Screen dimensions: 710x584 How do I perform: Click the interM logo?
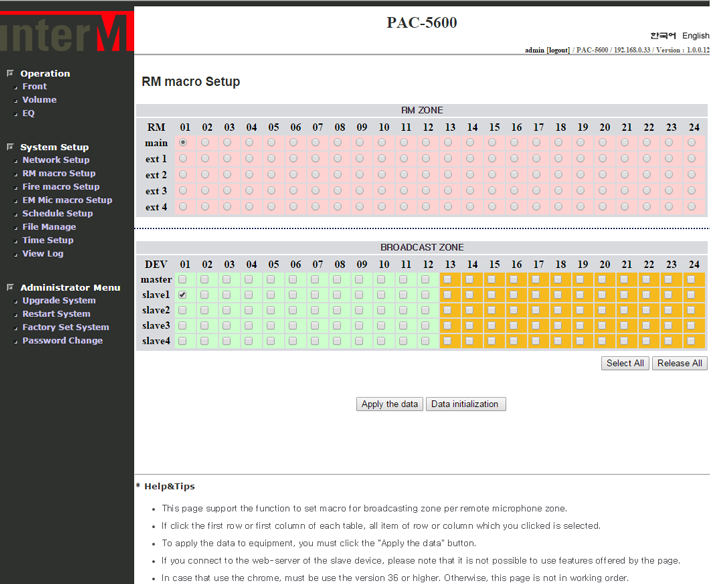(x=67, y=32)
